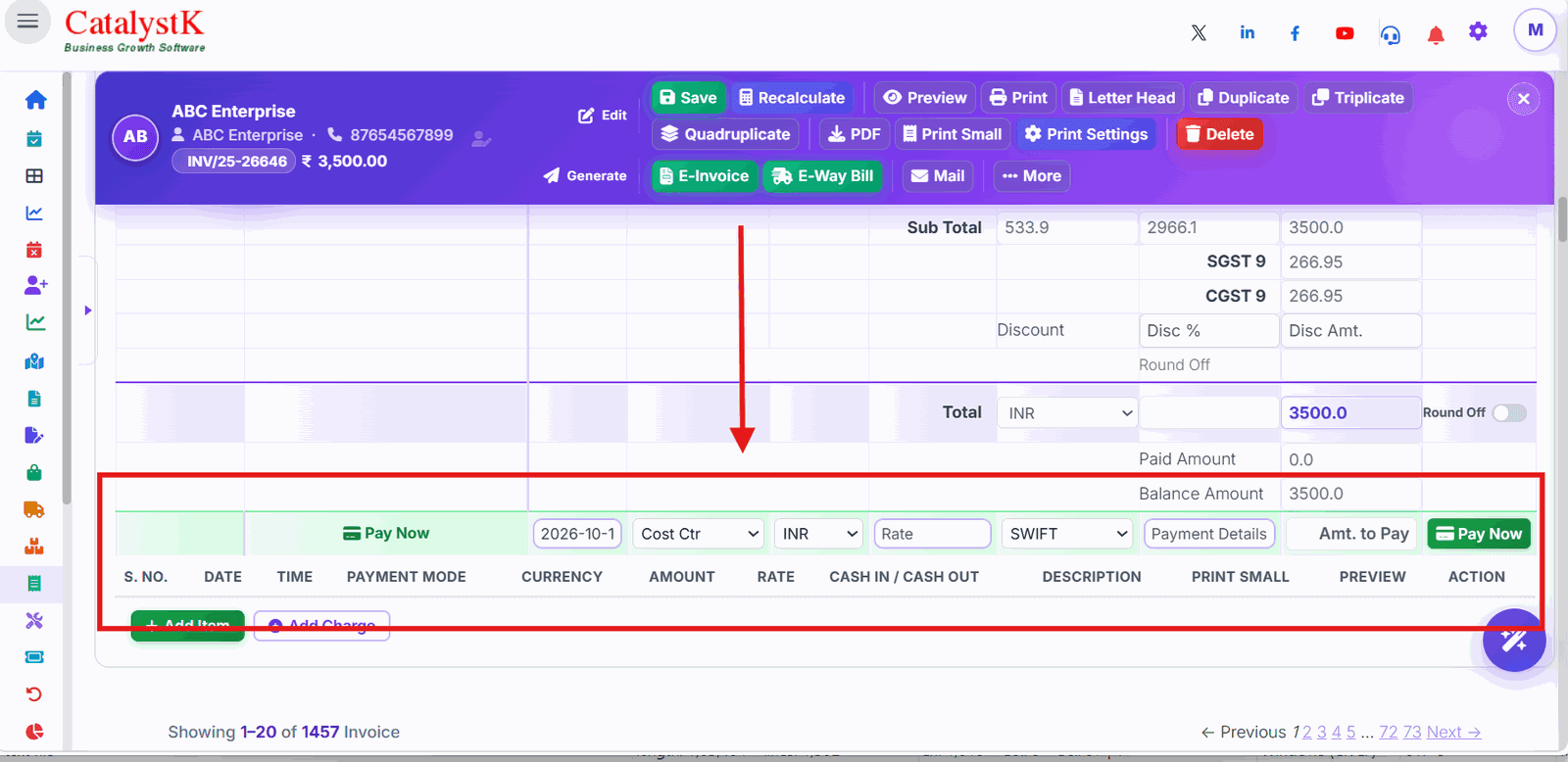This screenshot has height=762, width=1568.
Task: Download the invoice as PDF
Action: pos(855,134)
